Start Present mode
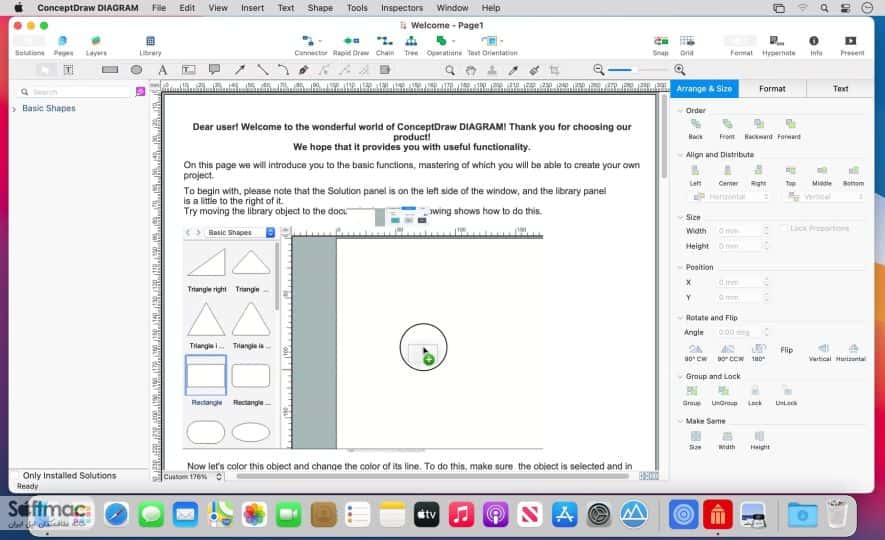 coord(852,45)
